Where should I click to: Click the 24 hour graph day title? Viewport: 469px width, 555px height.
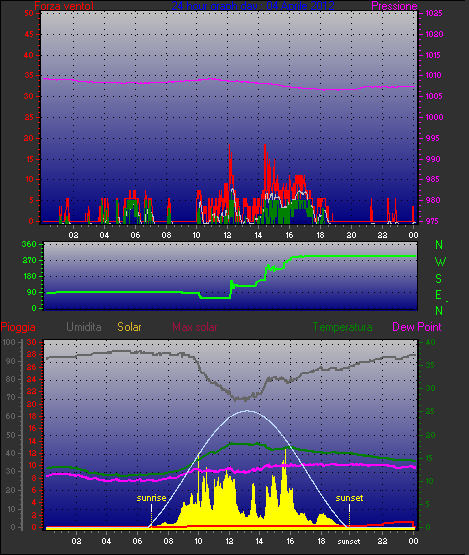click(253, 6)
